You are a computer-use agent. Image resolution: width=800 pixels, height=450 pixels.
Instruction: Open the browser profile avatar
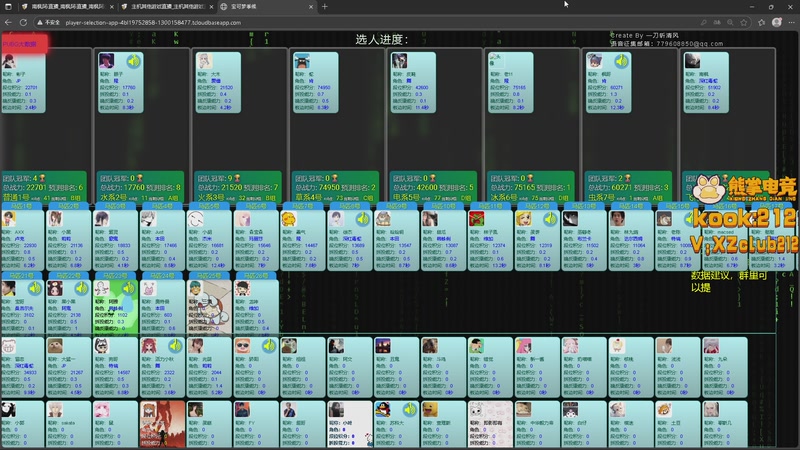click(777, 22)
